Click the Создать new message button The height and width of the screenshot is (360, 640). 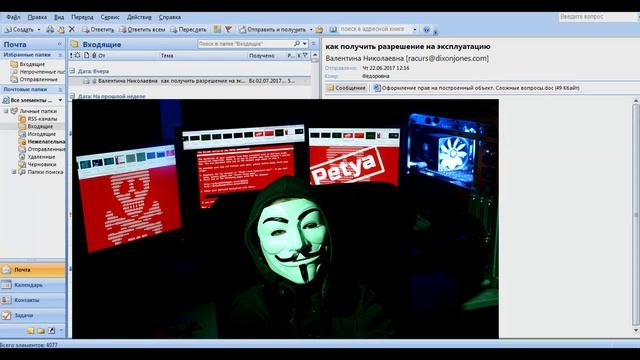[x=20, y=29]
